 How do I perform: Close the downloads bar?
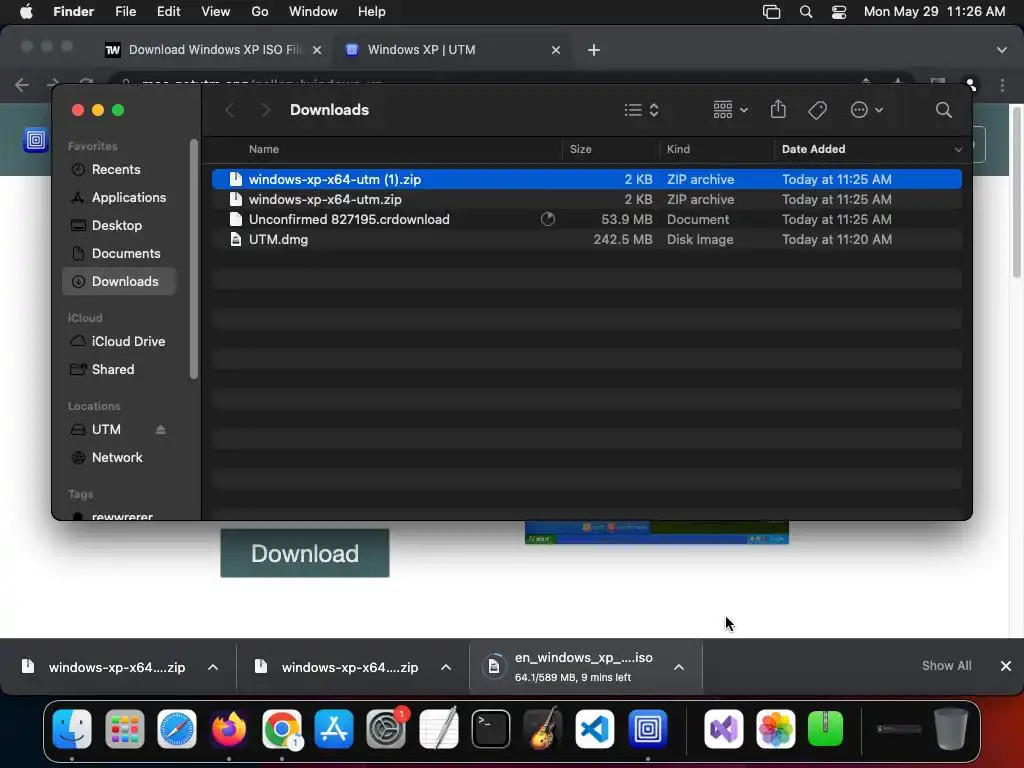tap(1006, 665)
